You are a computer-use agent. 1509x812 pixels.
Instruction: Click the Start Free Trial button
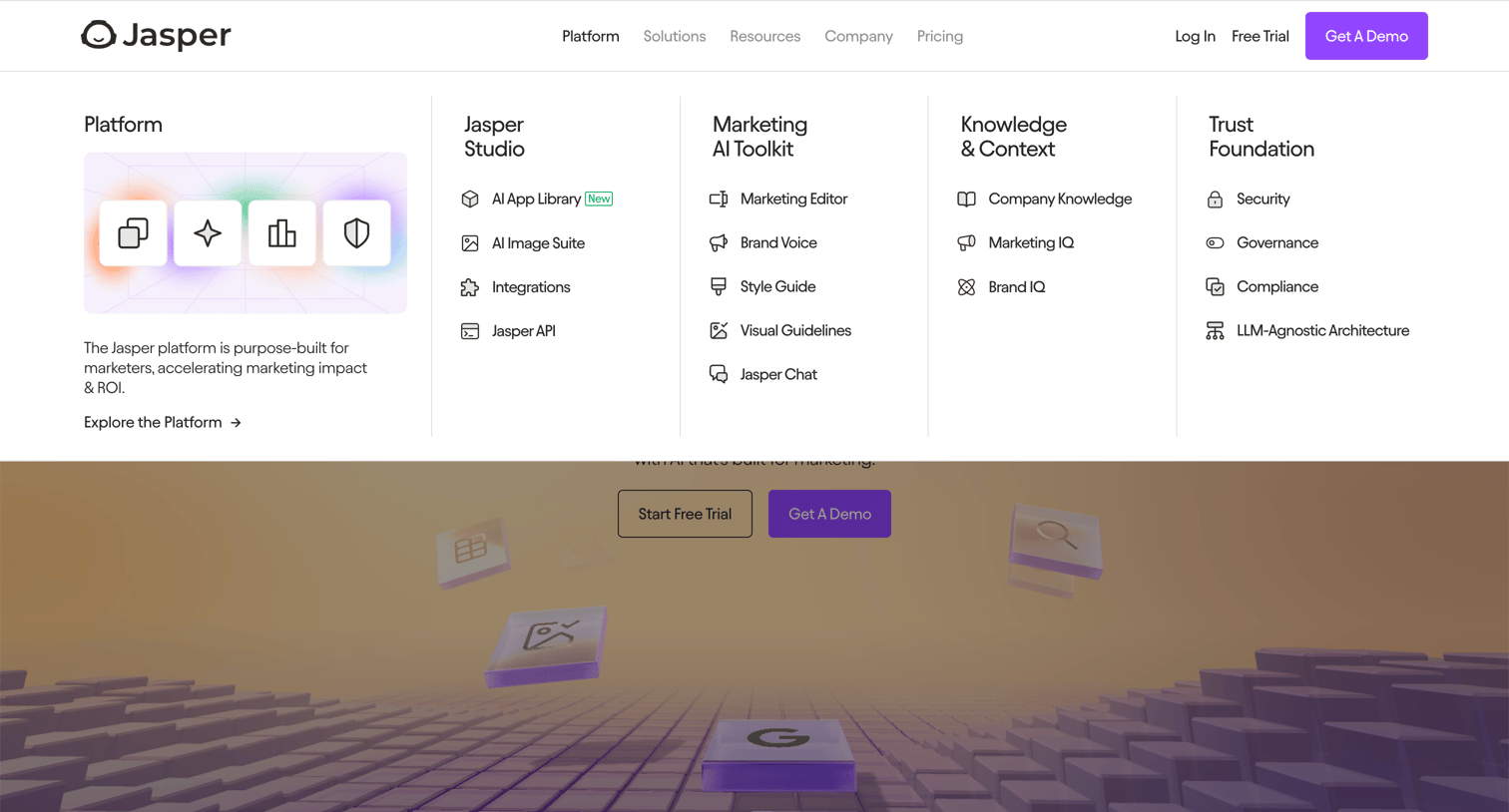[x=685, y=514]
